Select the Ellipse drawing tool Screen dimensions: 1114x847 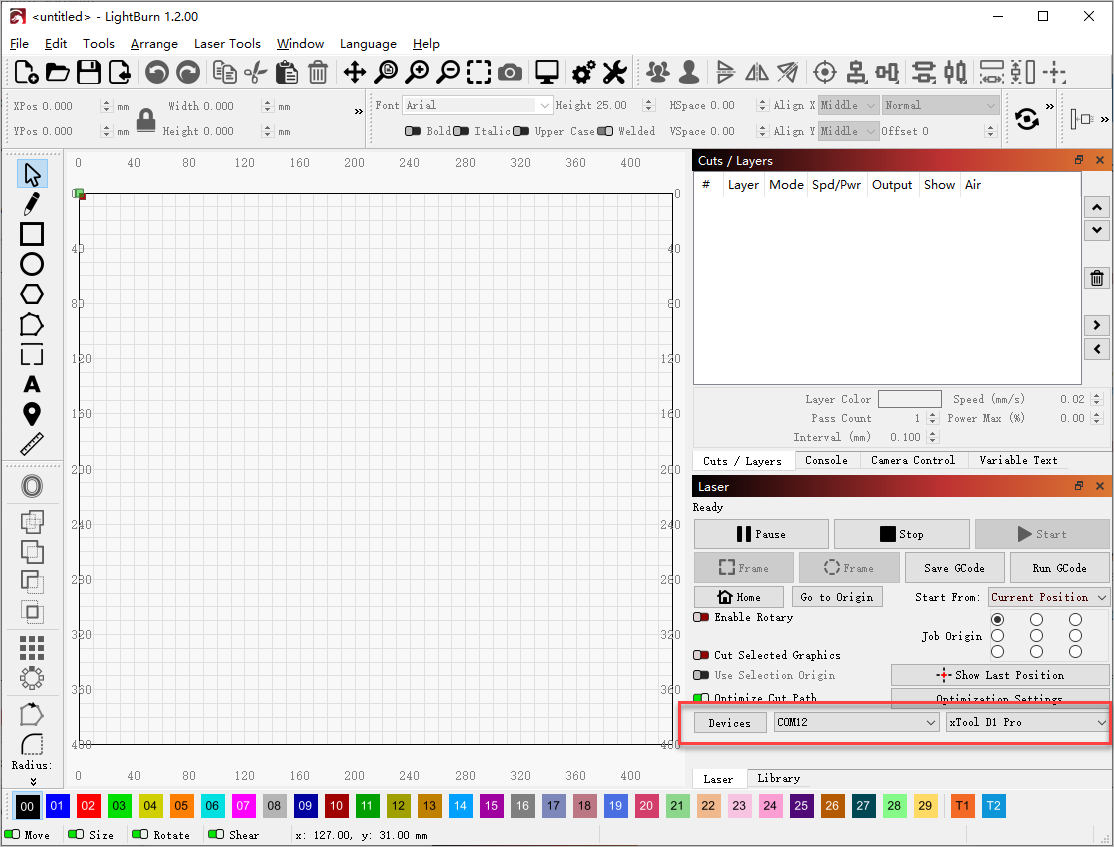(32, 264)
